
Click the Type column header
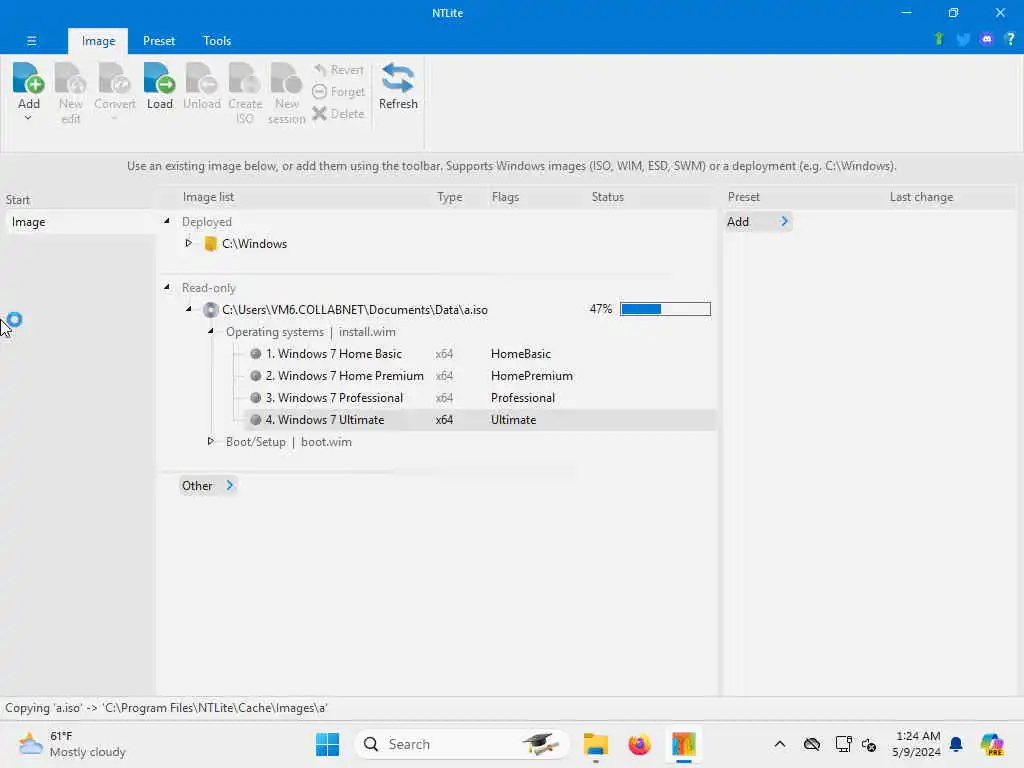coord(449,197)
